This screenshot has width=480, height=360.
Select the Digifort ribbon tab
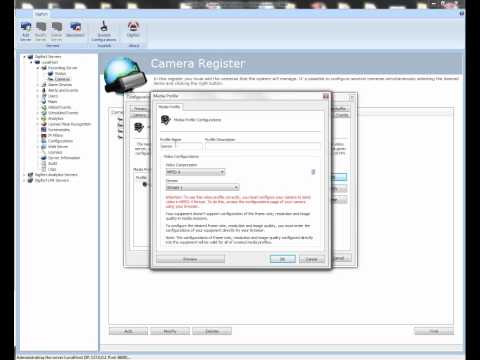pos(41,14)
